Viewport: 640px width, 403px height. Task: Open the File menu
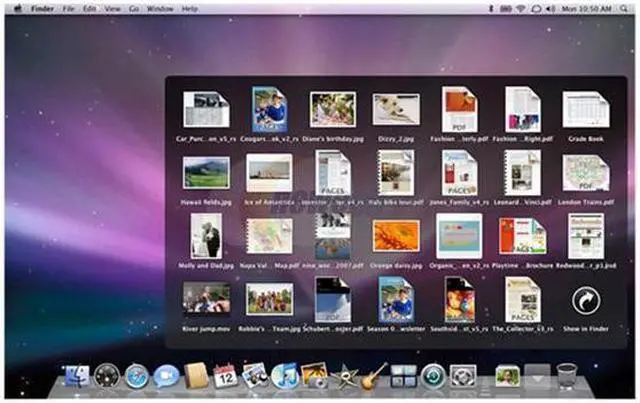pyautogui.click(x=68, y=9)
